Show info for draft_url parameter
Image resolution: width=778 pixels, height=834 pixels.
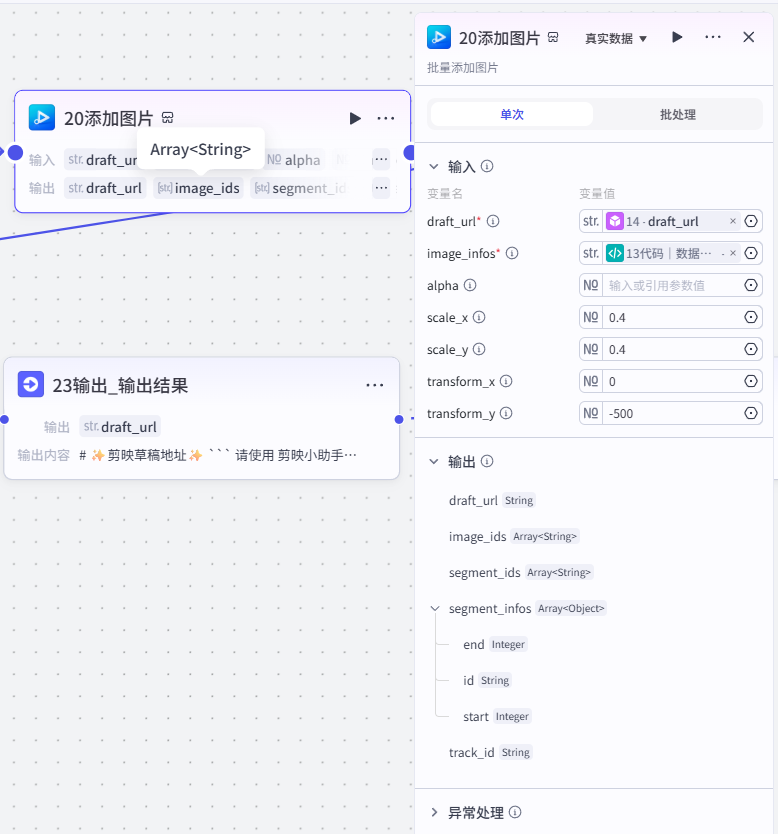click(493, 221)
